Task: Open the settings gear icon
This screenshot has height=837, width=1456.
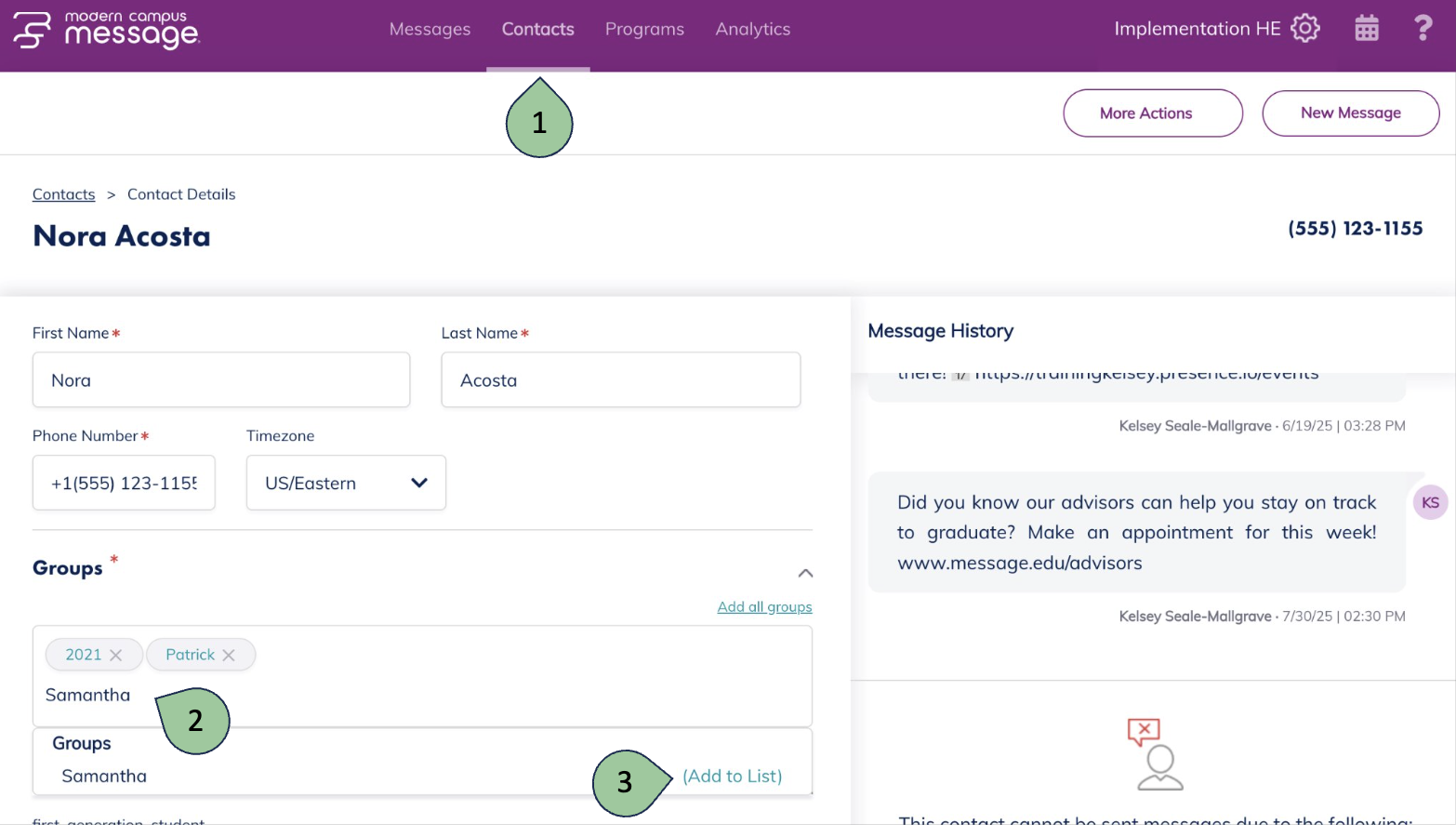Action: [x=1304, y=28]
